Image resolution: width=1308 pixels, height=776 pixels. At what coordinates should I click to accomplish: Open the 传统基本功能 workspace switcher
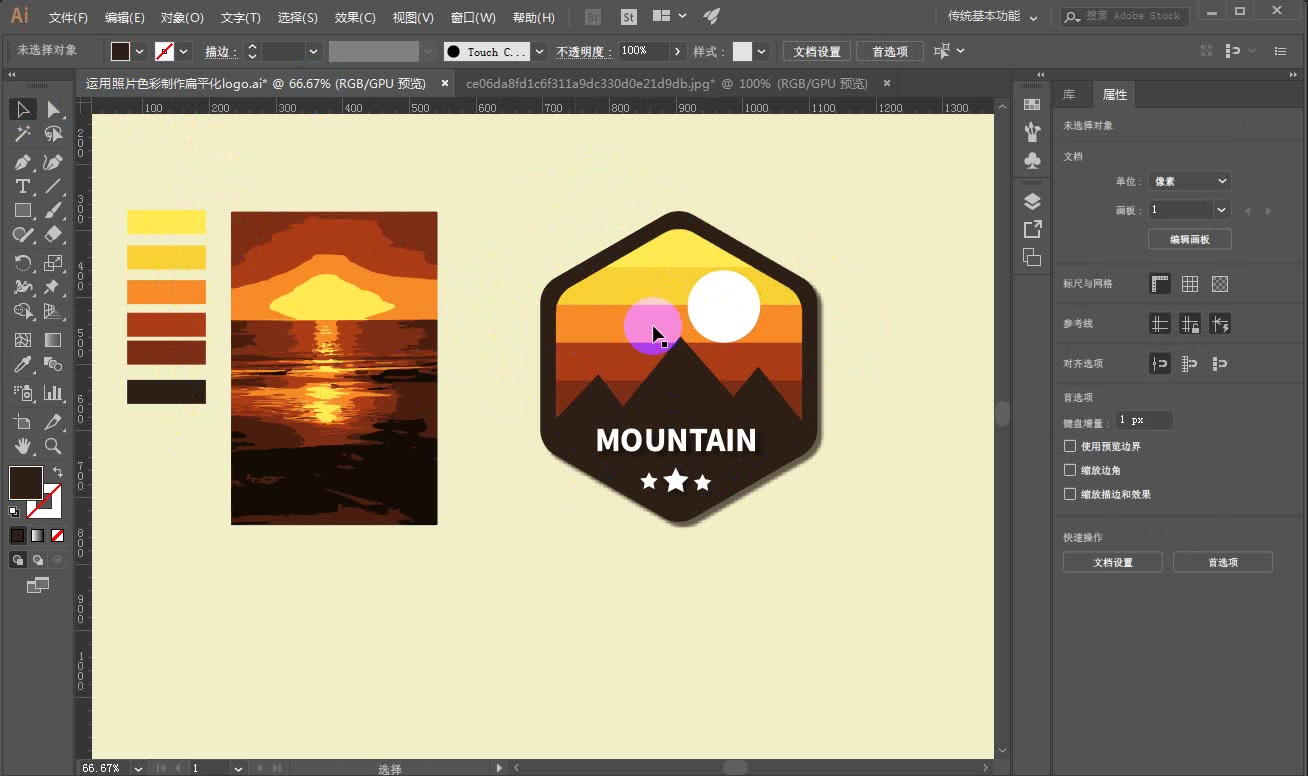[x=993, y=16]
